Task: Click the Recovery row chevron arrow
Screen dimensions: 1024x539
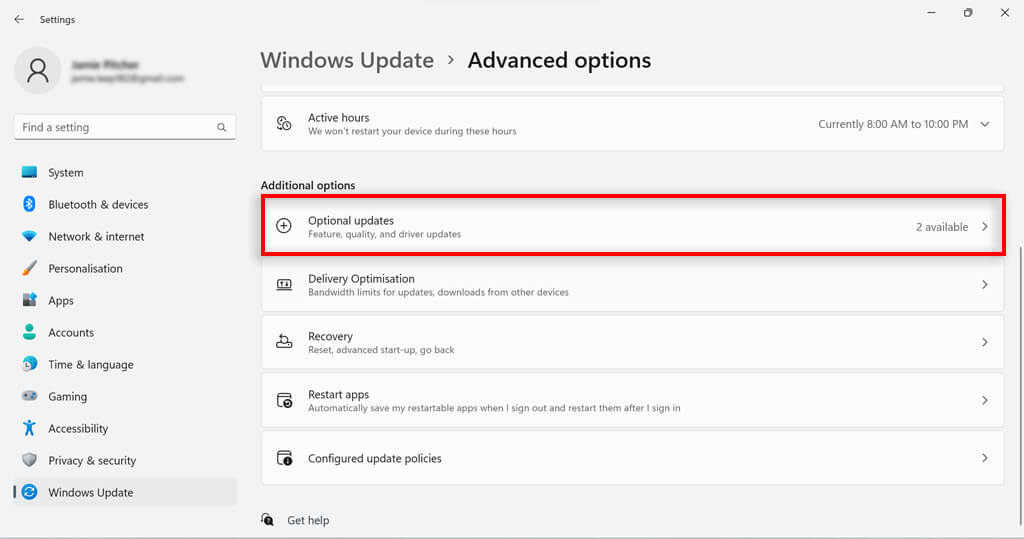Action: click(x=985, y=343)
